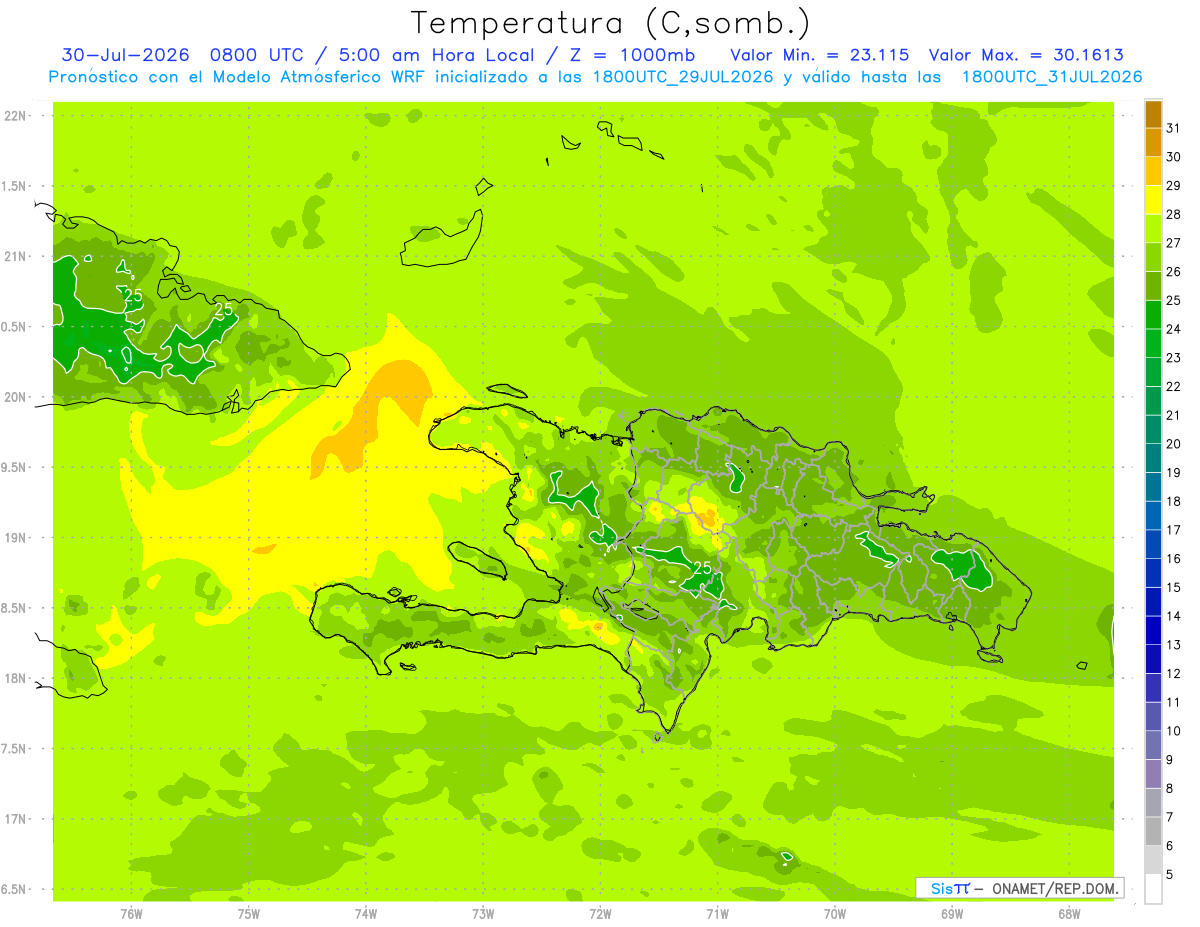Click the legend value label "28"
This screenshot has width=1200, height=927.
(1173, 214)
